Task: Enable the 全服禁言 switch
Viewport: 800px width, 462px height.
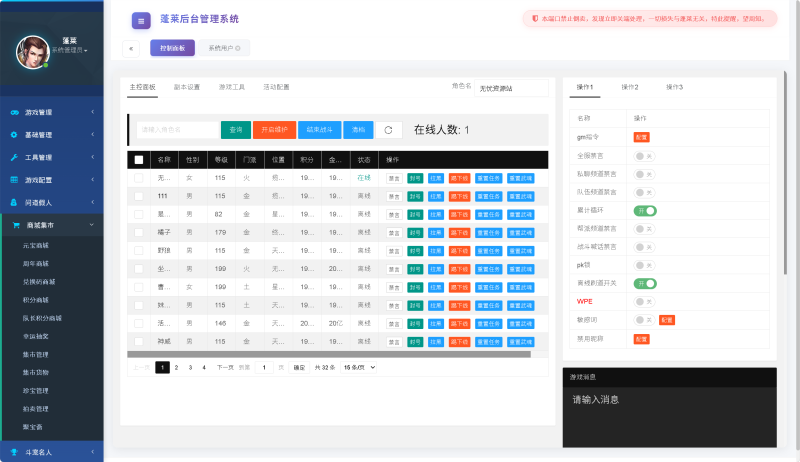Action: click(x=644, y=156)
